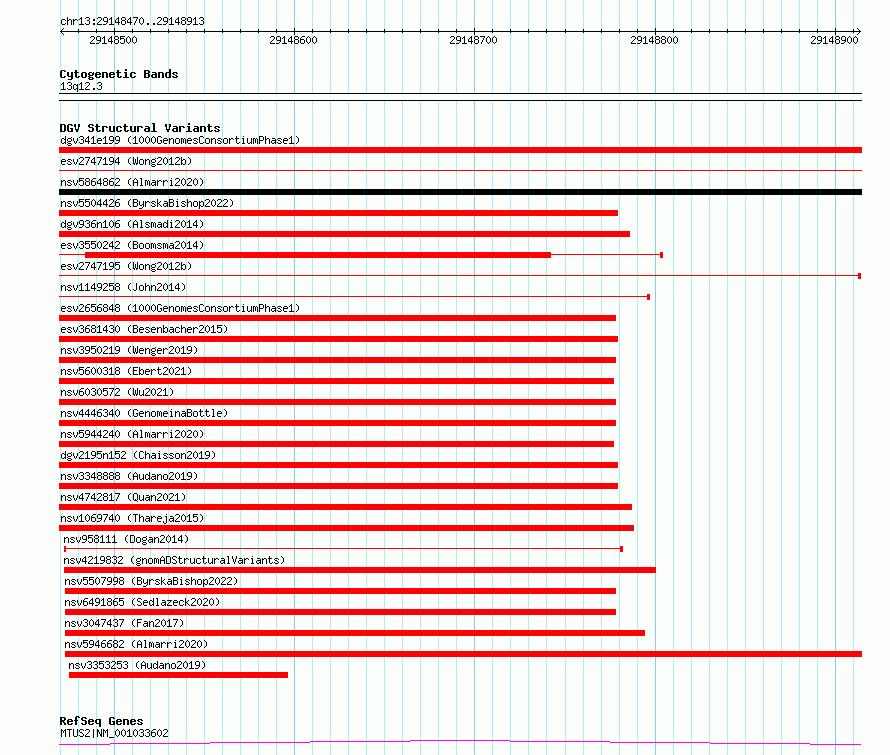Open variant nsv3950219 (Wenger2019)
The width and height of the screenshot is (890, 755).
pyautogui.click(x=129, y=350)
